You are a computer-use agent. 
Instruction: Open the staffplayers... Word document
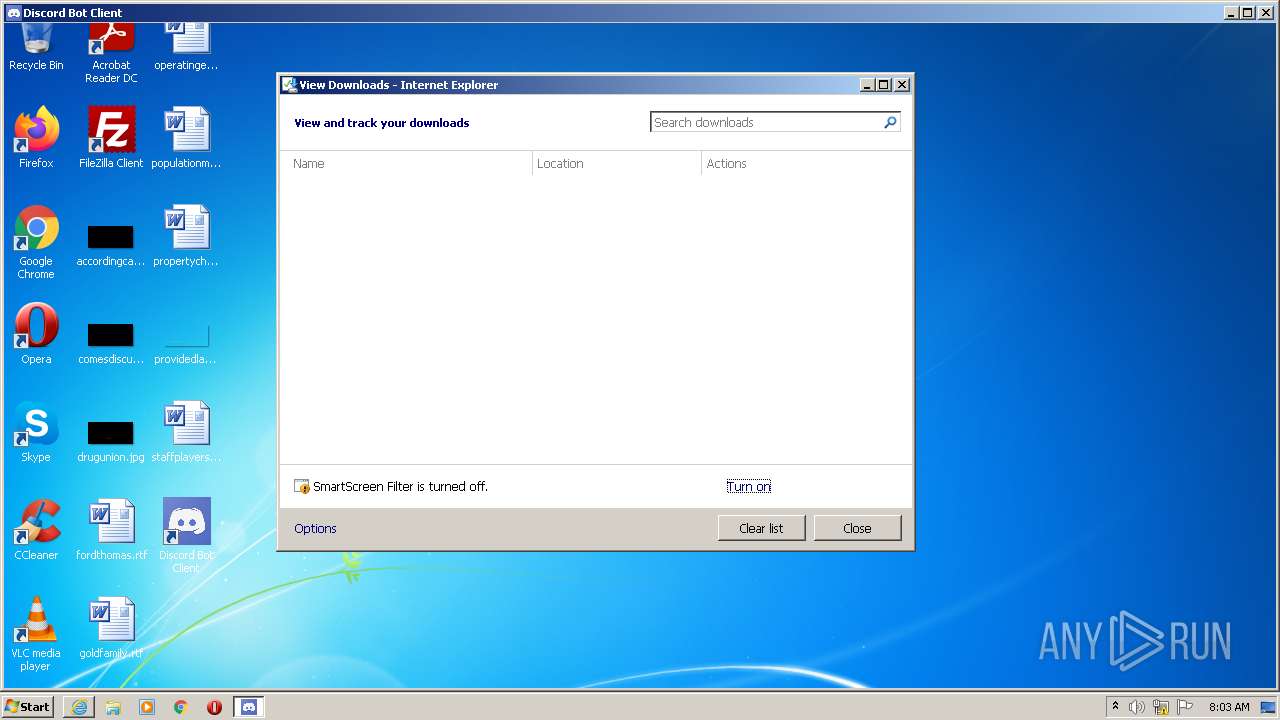pyautogui.click(x=186, y=432)
